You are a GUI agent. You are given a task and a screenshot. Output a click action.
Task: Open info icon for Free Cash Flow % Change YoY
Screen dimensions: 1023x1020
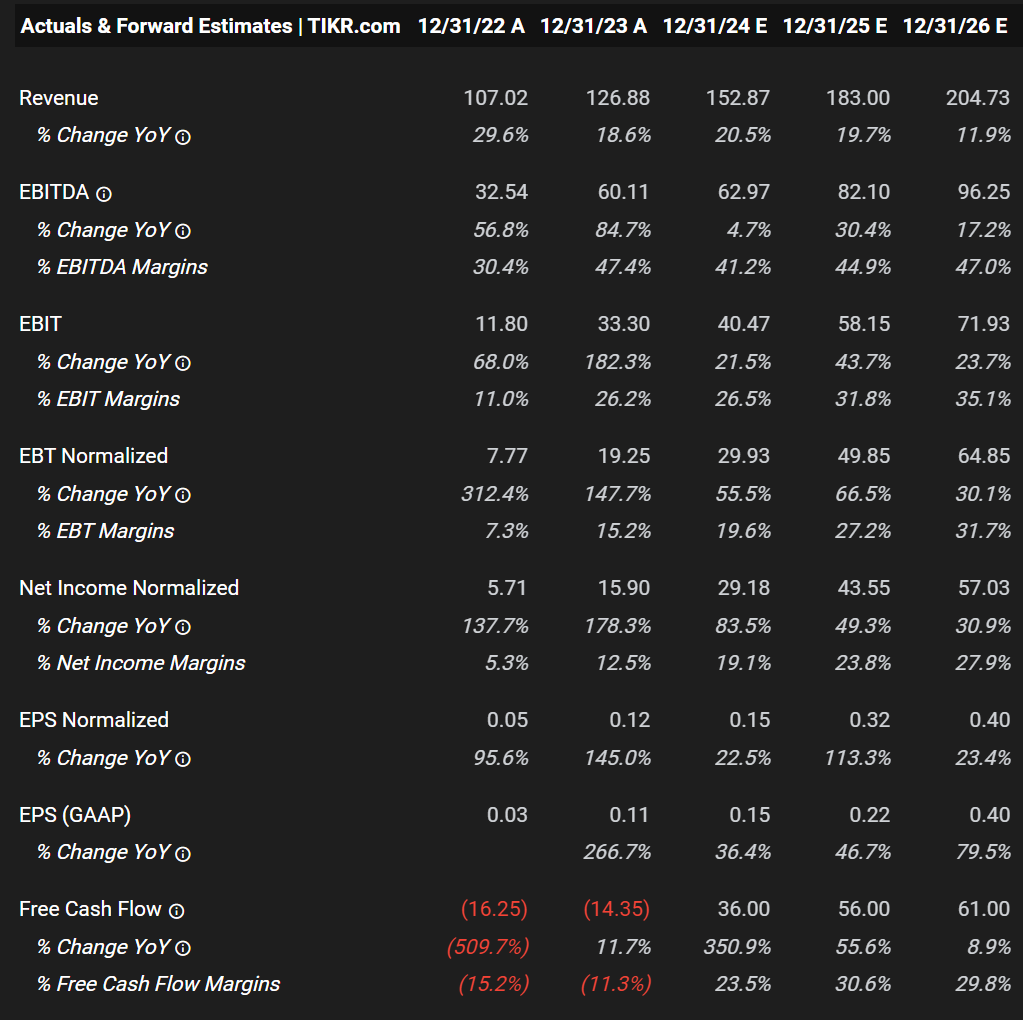click(x=183, y=949)
